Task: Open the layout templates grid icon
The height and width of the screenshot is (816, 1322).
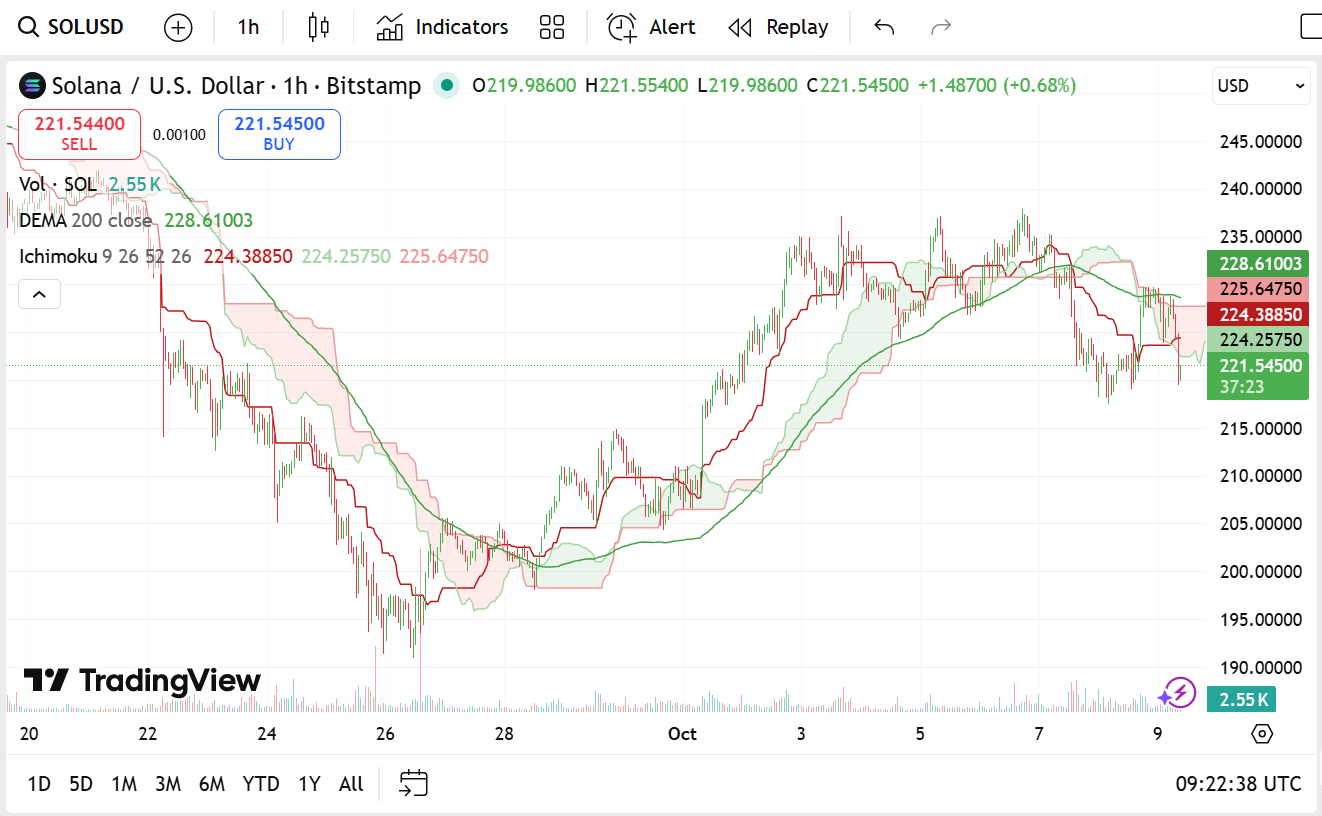Action: click(x=552, y=27)
